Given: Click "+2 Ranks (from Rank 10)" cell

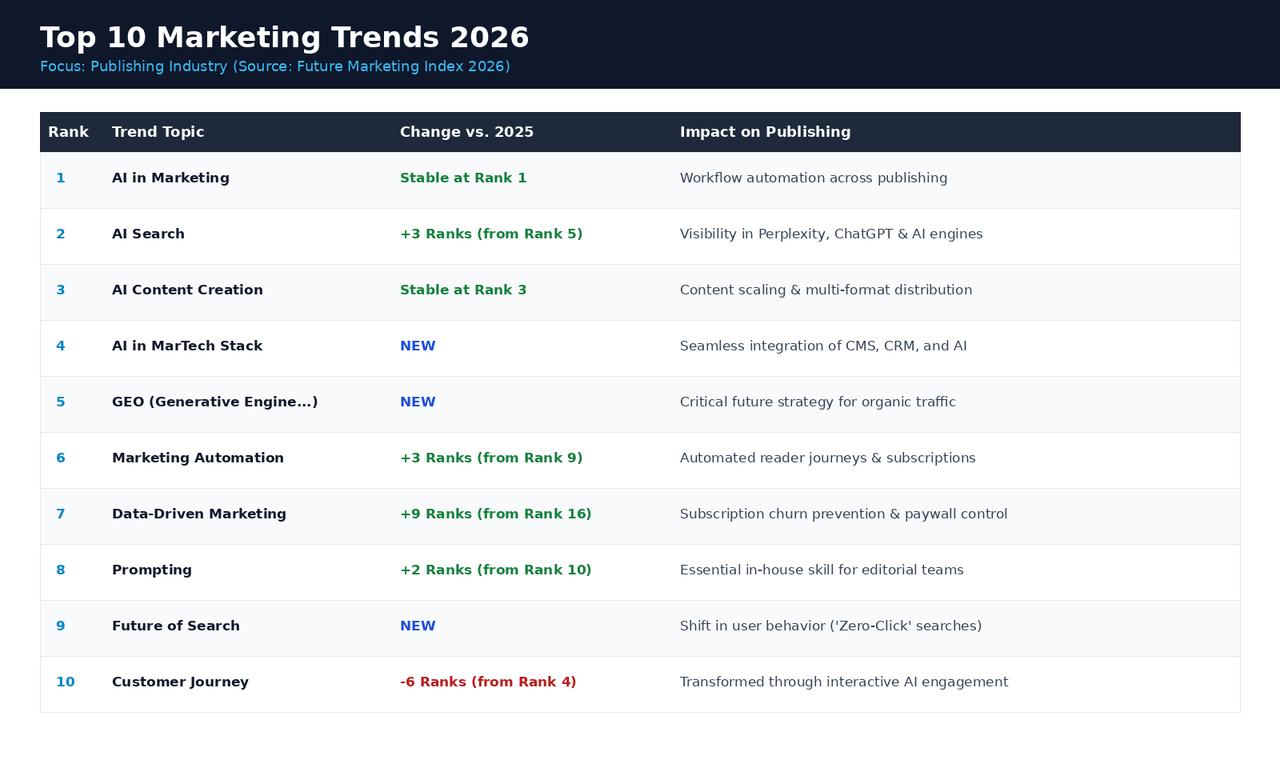Looking at the screenshot, I should [x=496, y=570].
